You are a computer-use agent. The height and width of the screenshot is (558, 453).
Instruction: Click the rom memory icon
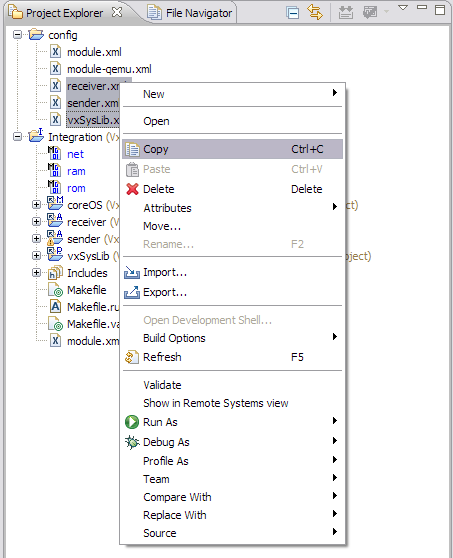(x=54, y=187)
